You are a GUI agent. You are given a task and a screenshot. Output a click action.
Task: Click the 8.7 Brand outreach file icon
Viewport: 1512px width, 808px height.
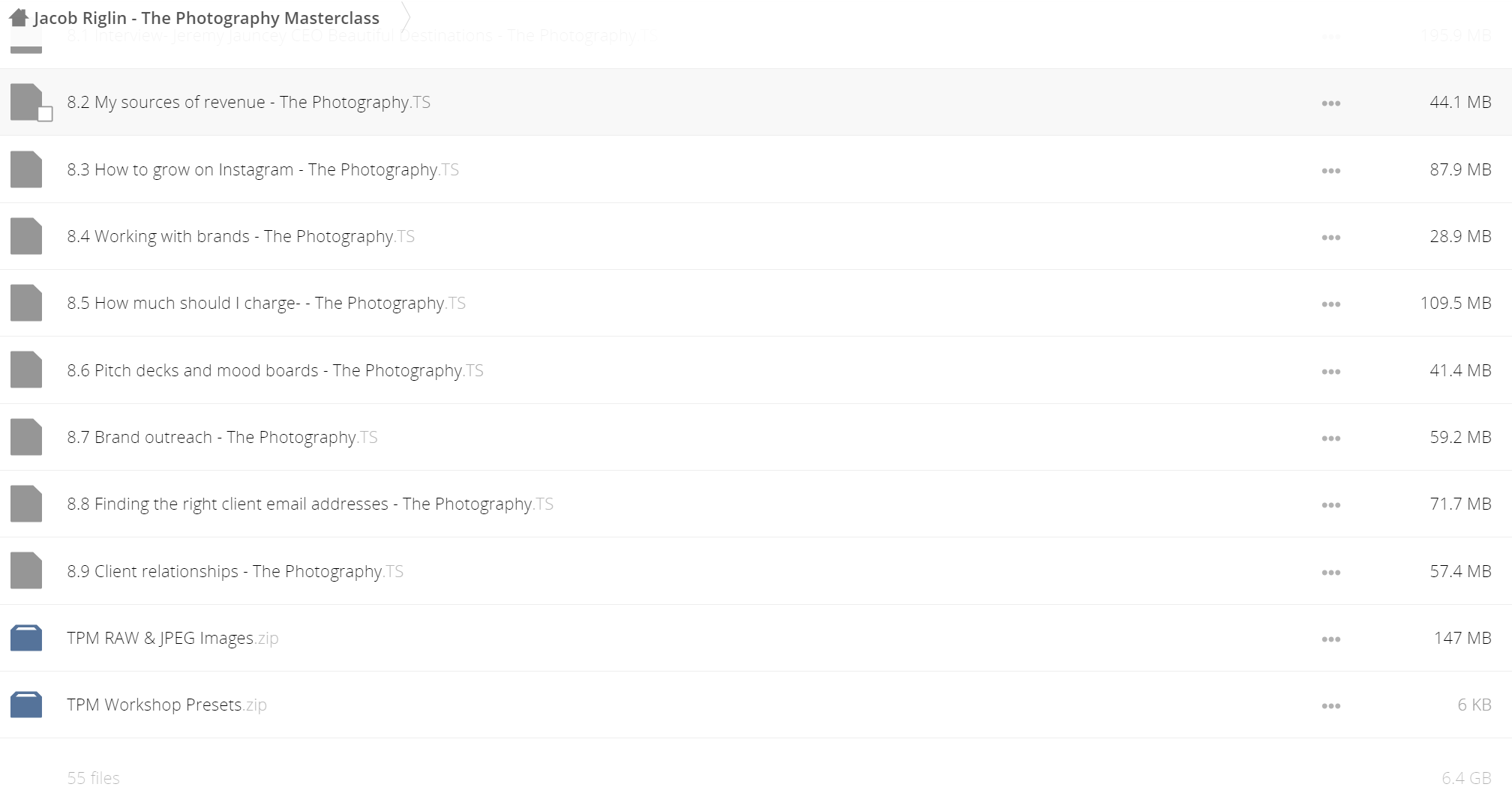tap(26, 437)
